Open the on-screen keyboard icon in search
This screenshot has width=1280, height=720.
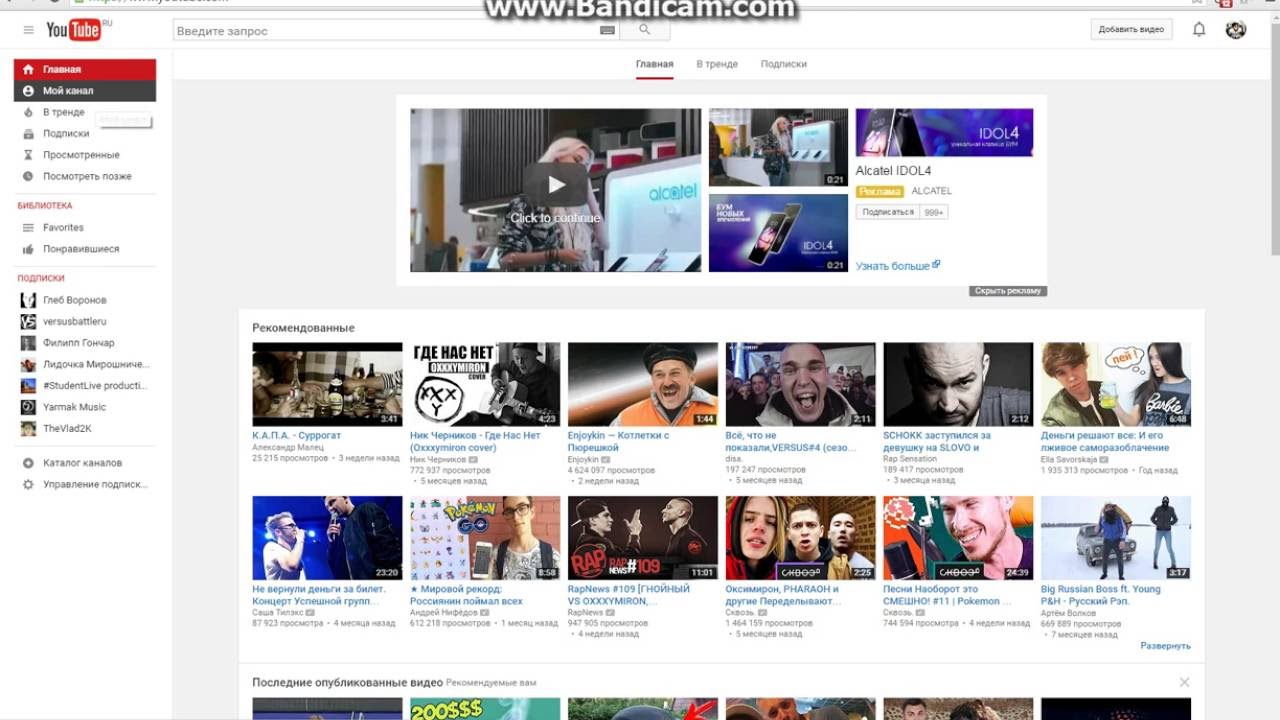607,30
